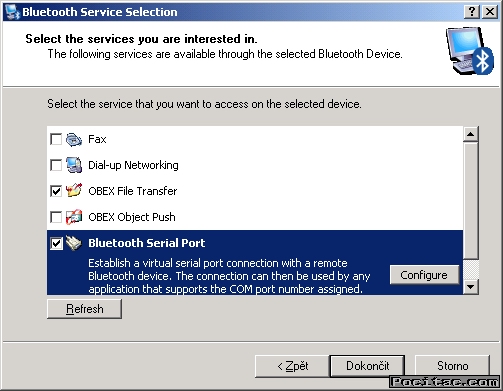Click the service list scroll down arrow
Viewport: 503px width, 391px height.
pos(471,286)
